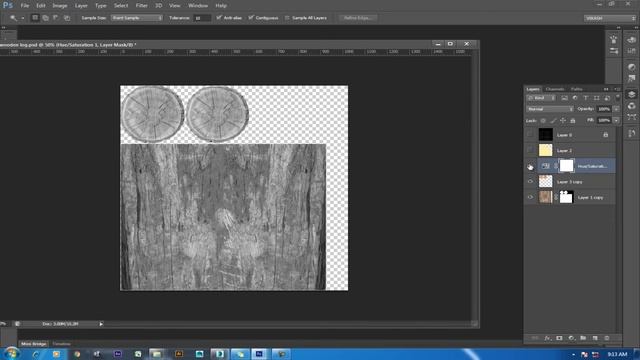The height and width of the screenshot is (360, 640).
Task: Open the Fill slider dropdown arrow
Action: 616,120
